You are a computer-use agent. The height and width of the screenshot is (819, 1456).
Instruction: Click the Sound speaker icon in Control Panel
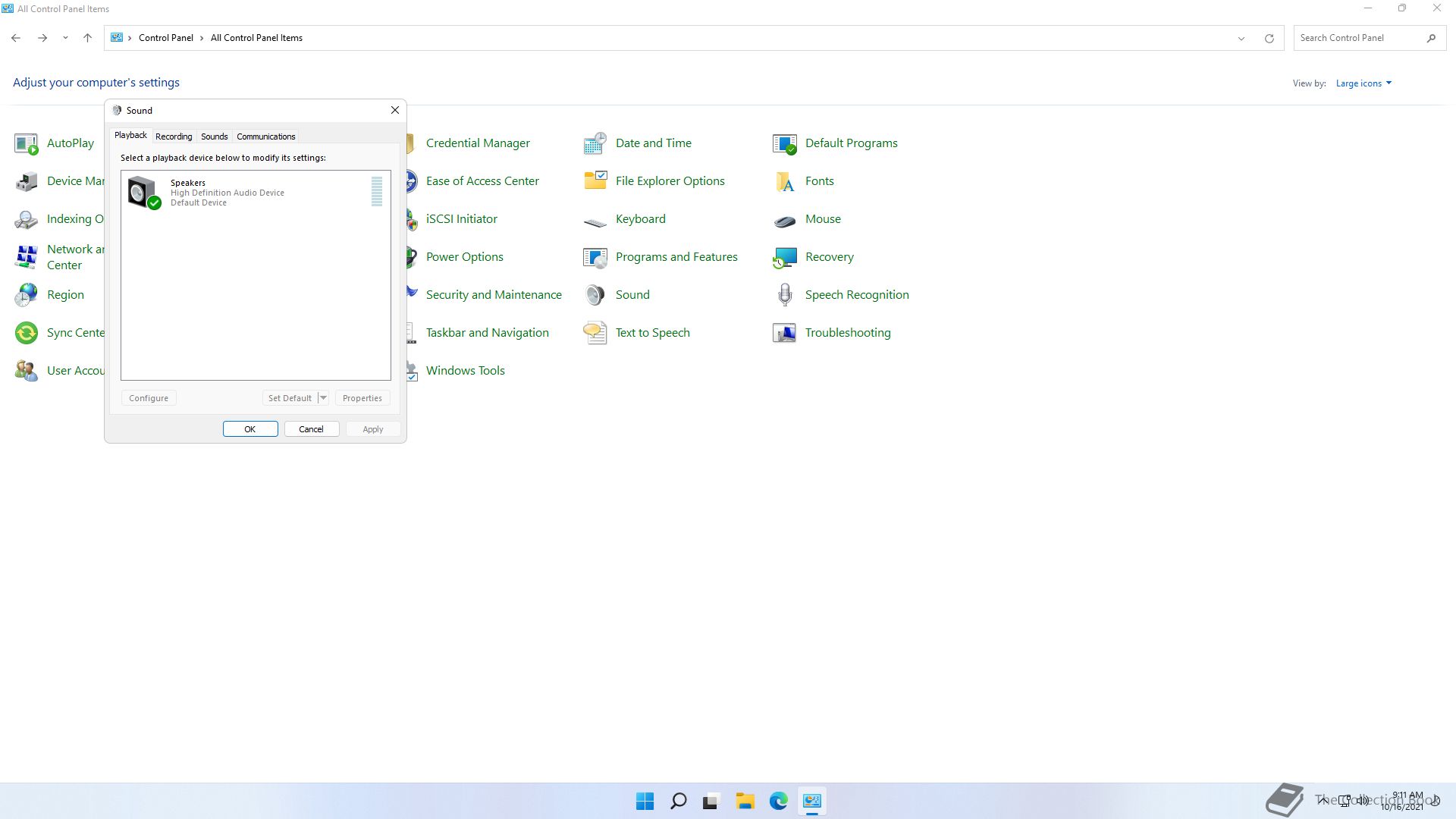tap(595, 295)
